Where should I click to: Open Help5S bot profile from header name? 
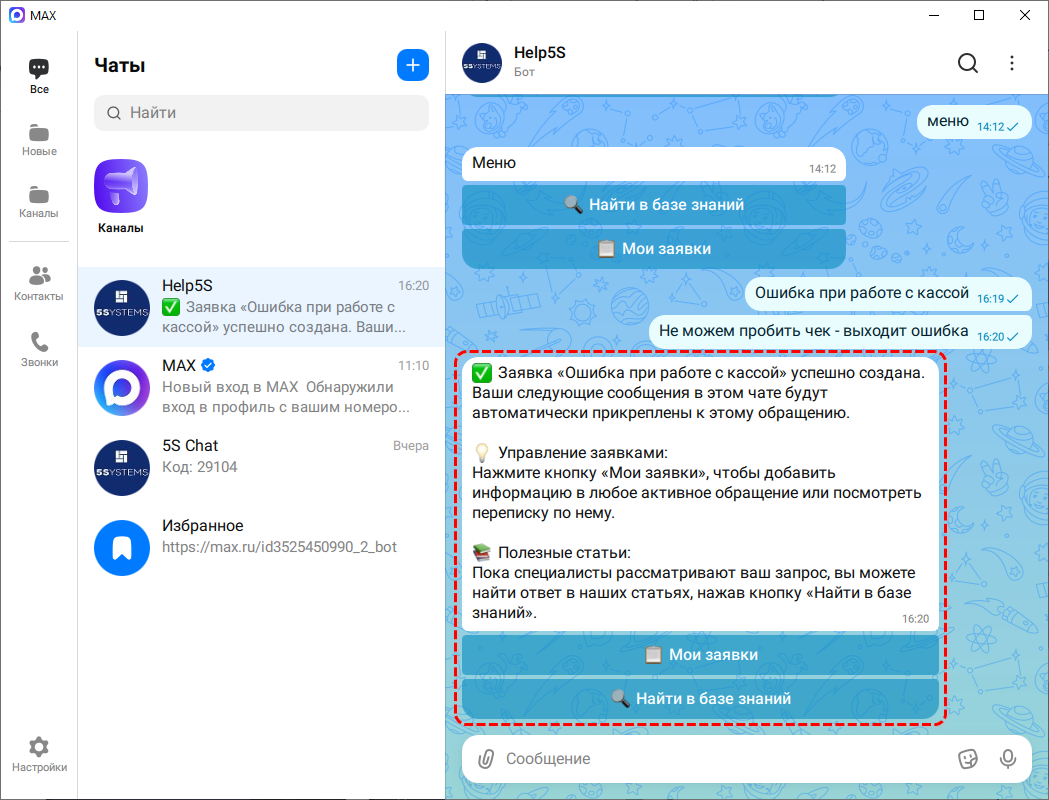point(539,53)
